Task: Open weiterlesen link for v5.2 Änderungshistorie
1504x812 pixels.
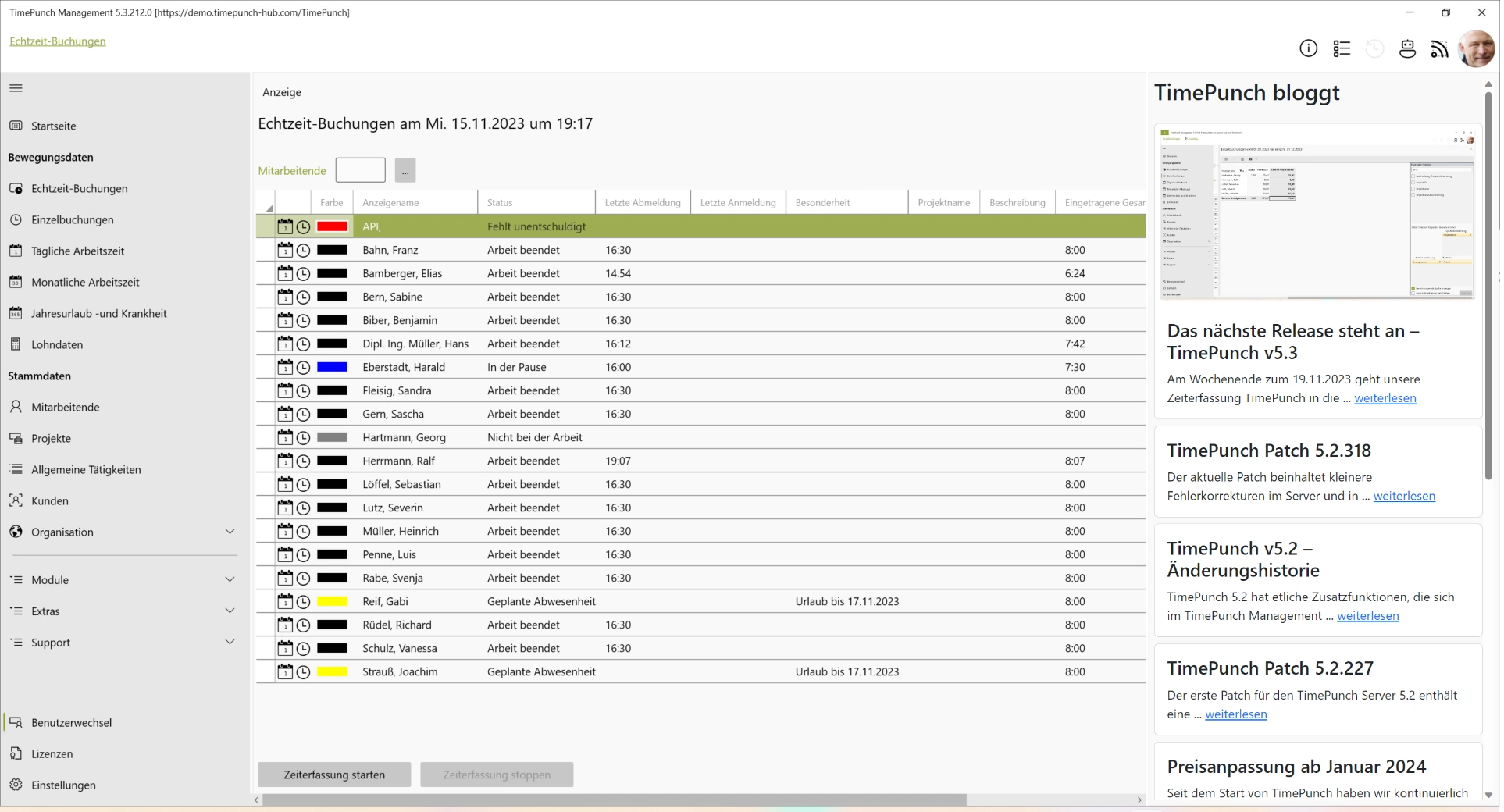Action: click(1367, 616)
